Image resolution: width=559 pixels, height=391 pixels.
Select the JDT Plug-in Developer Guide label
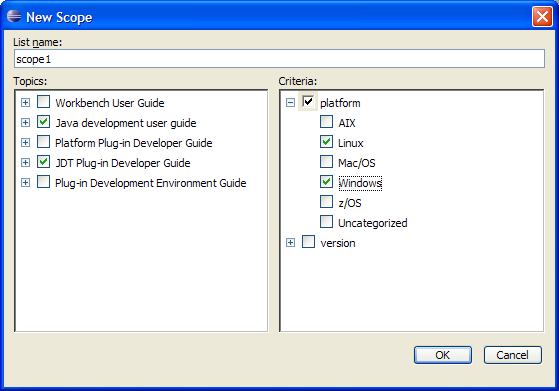(123, 163)
